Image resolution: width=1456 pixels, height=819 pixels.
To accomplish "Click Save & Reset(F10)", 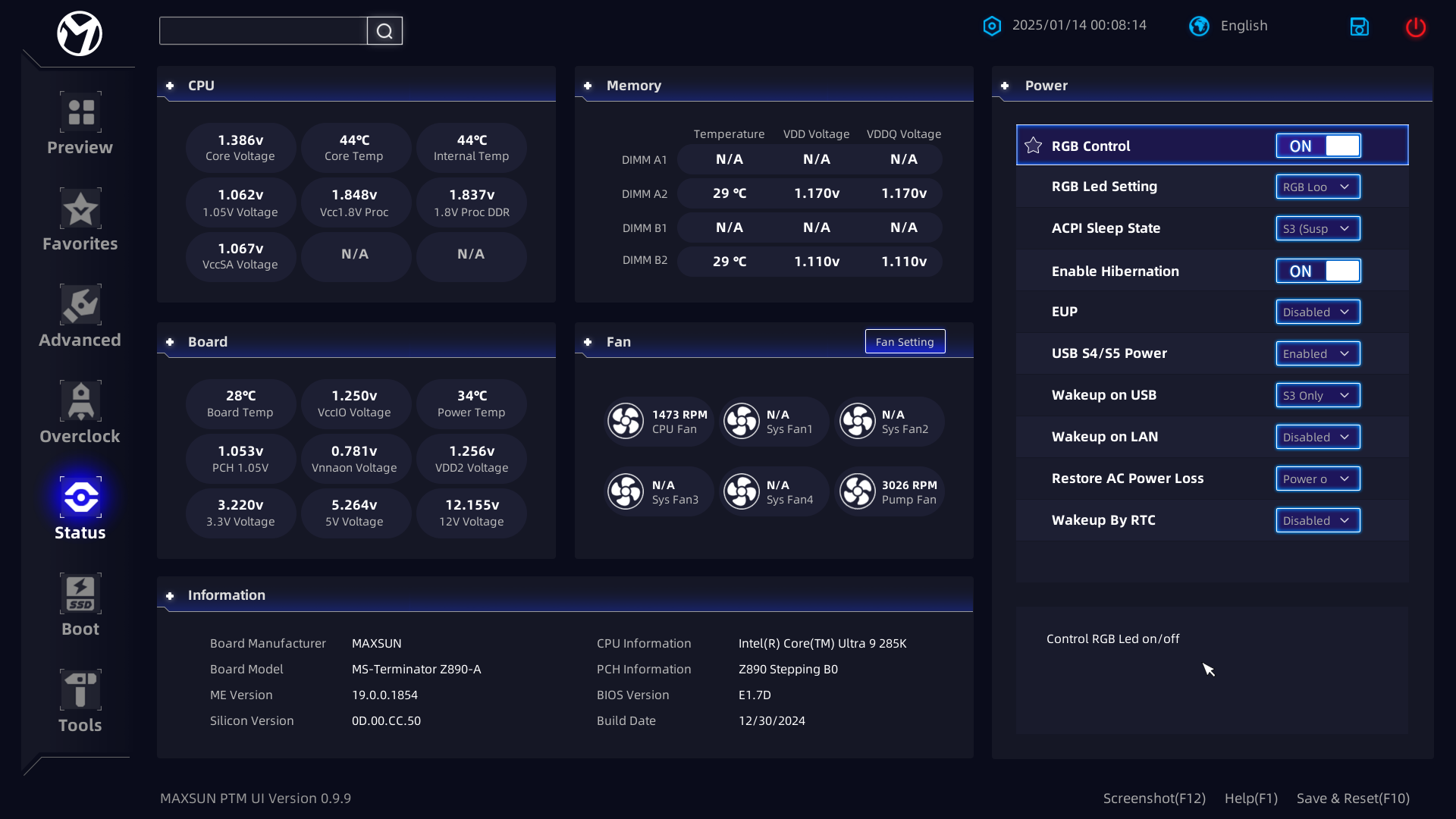I will coord(1352,798).
